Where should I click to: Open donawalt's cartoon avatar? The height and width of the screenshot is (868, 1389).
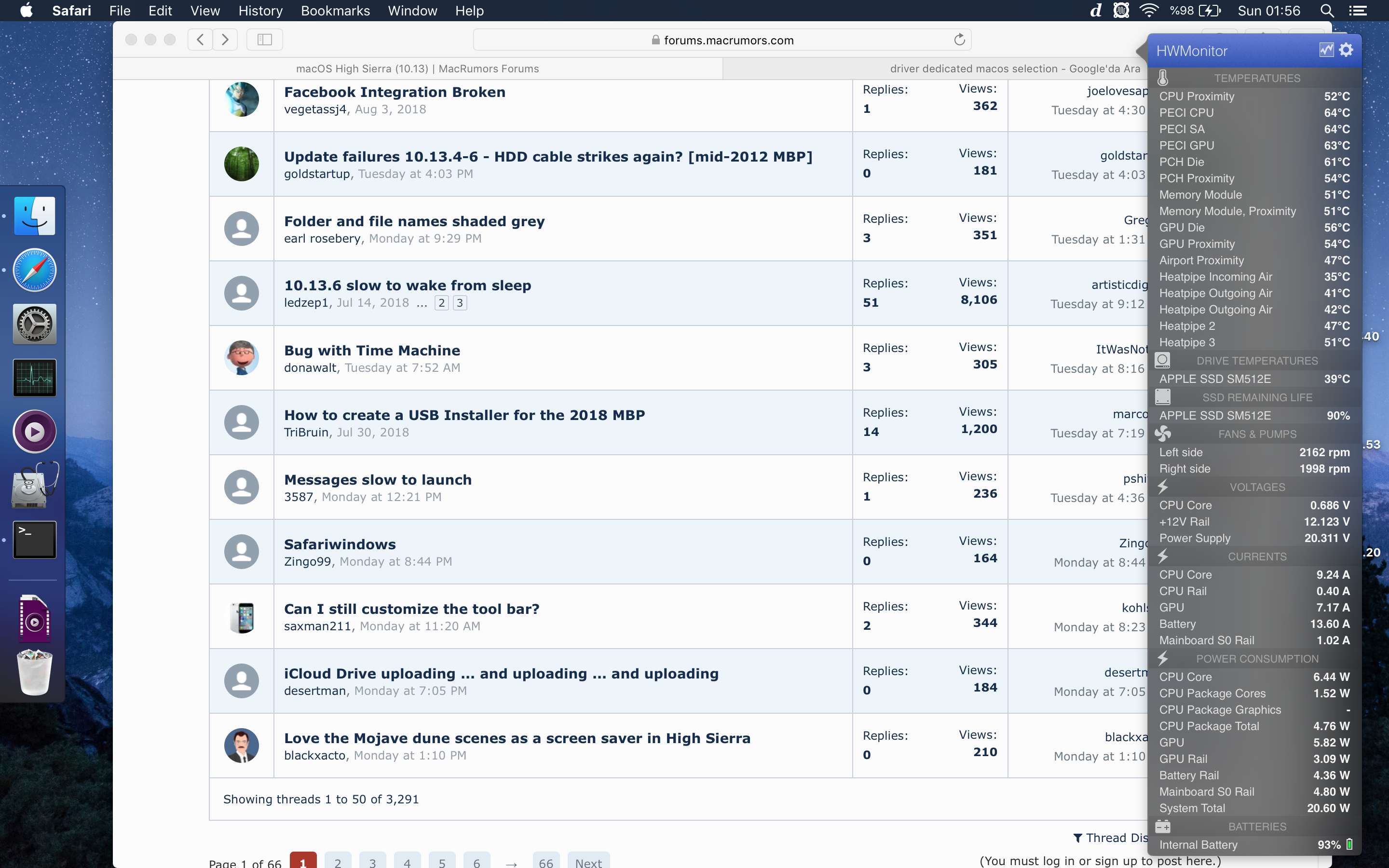click(x=241, y=358)
